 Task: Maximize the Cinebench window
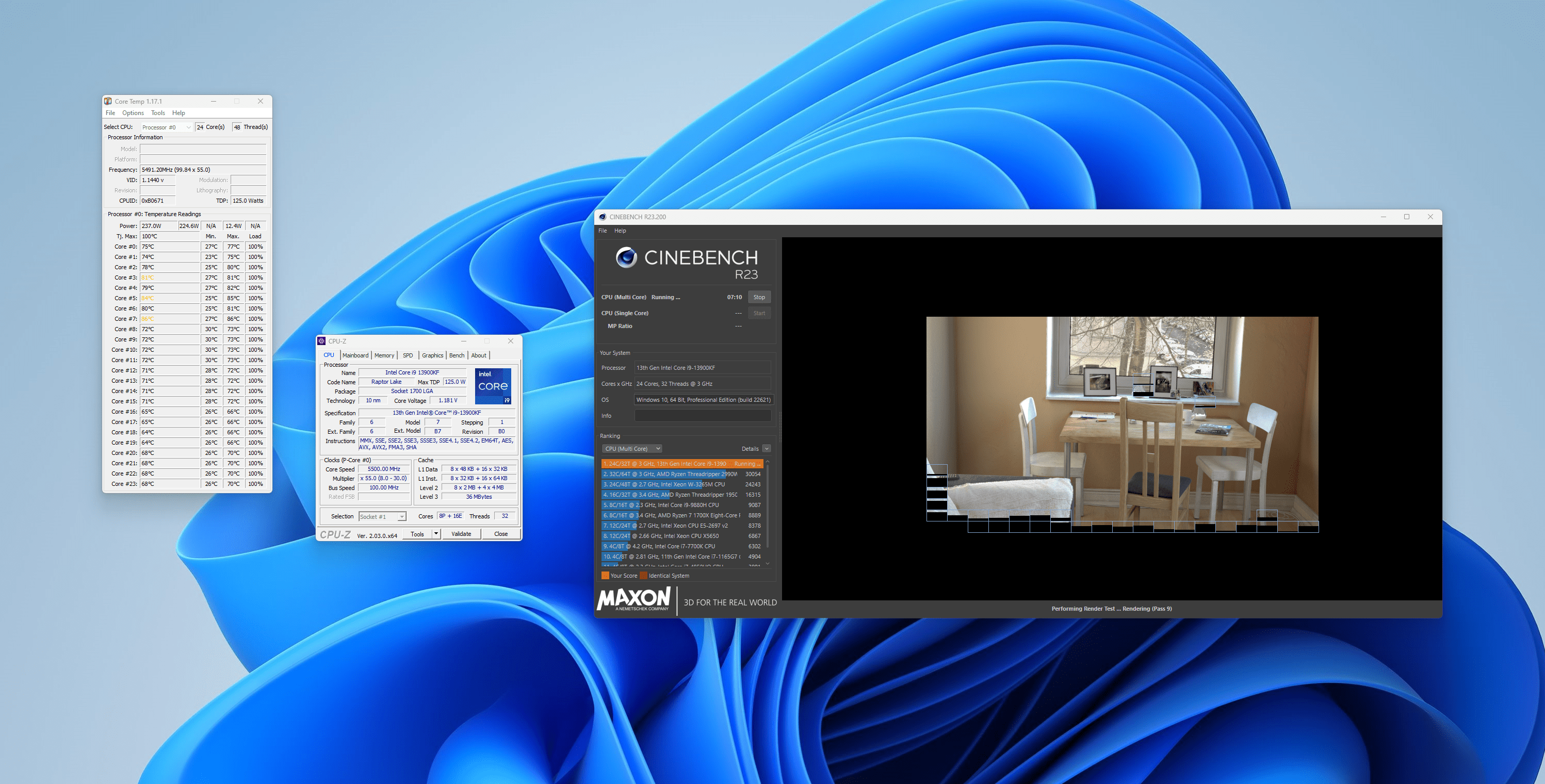(1407, 217)
